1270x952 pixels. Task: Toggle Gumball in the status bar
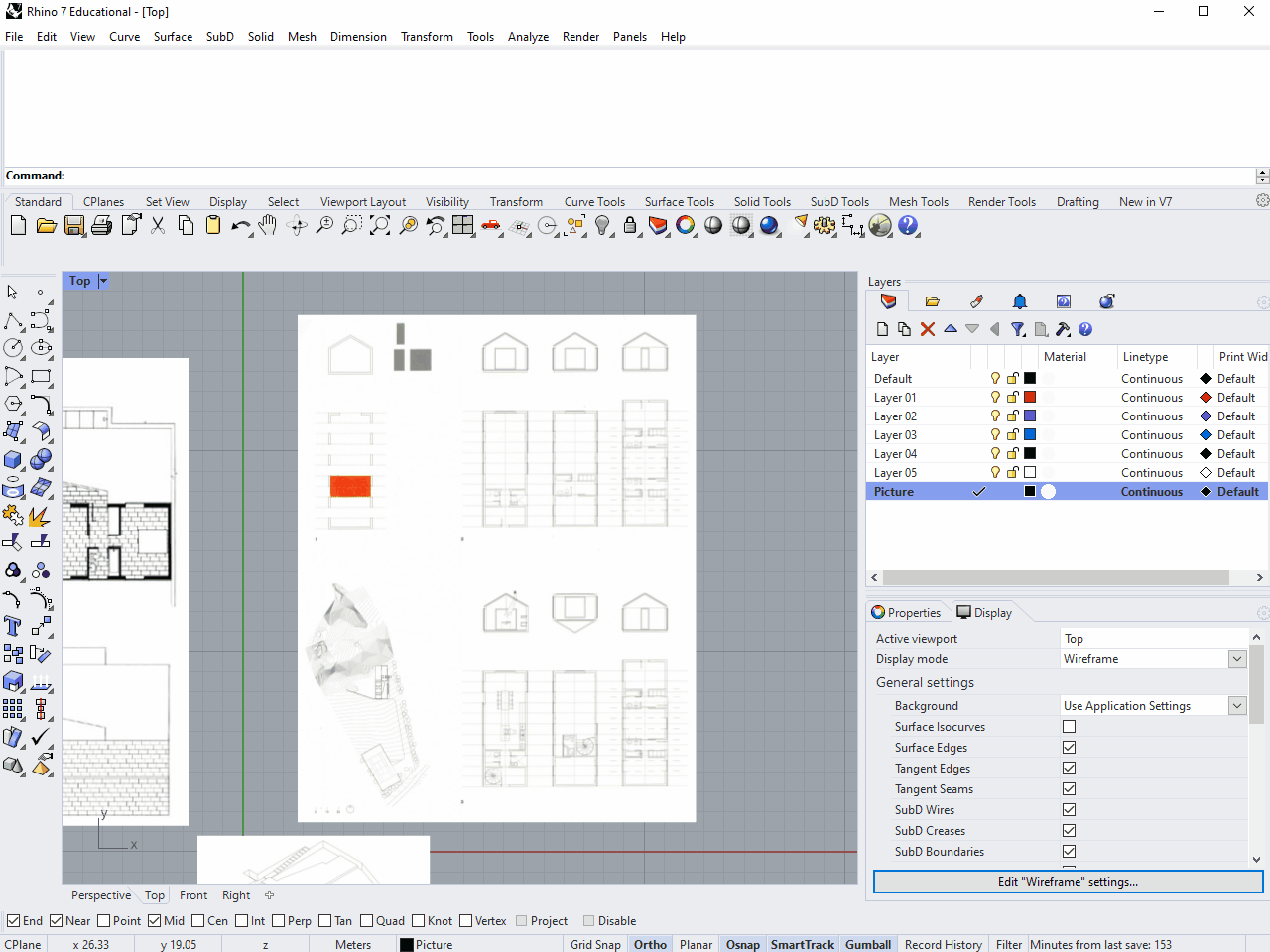pos(868,945)
